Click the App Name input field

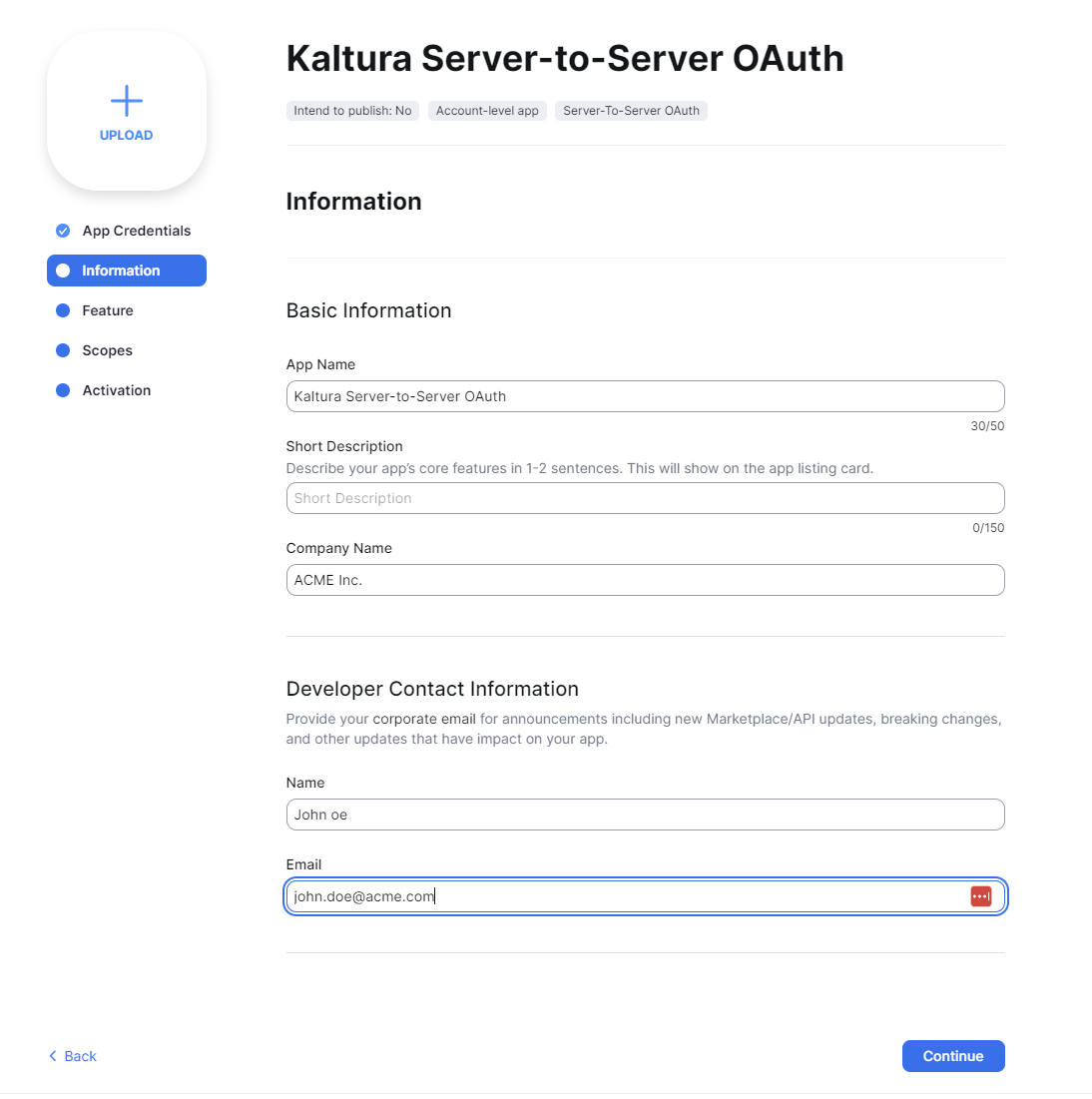pyautogui.click(x=646, y=396)
